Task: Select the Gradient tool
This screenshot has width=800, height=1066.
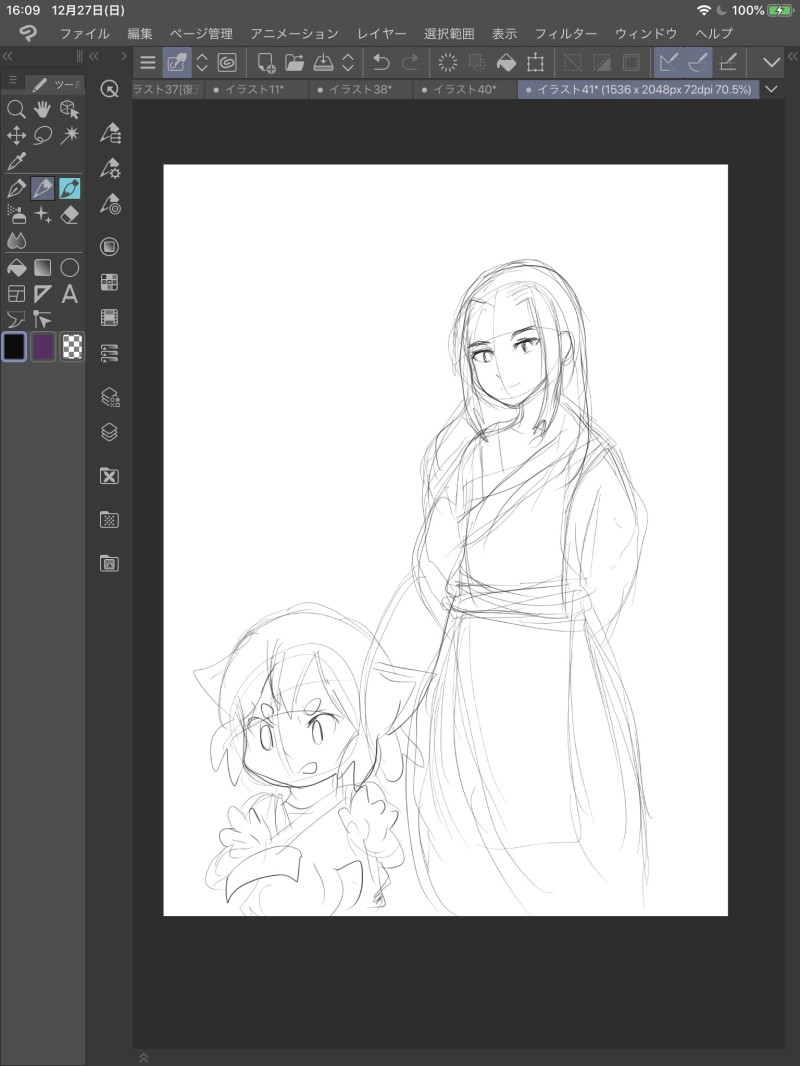Action: tap(43, 268)
